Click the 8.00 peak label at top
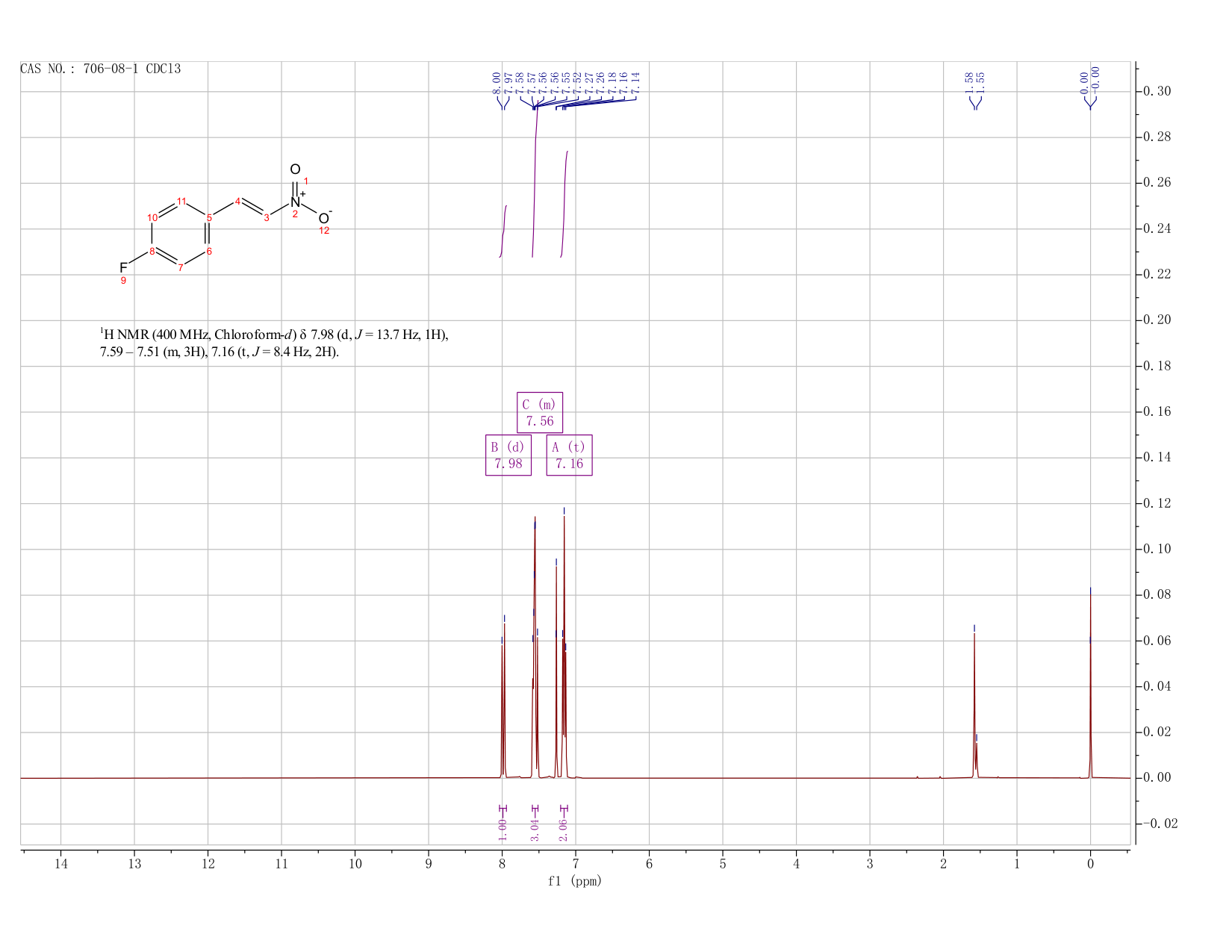Image resolution: width=1232 pixels, height=952 pixels. pyautogui.click(x=497, y=82)
